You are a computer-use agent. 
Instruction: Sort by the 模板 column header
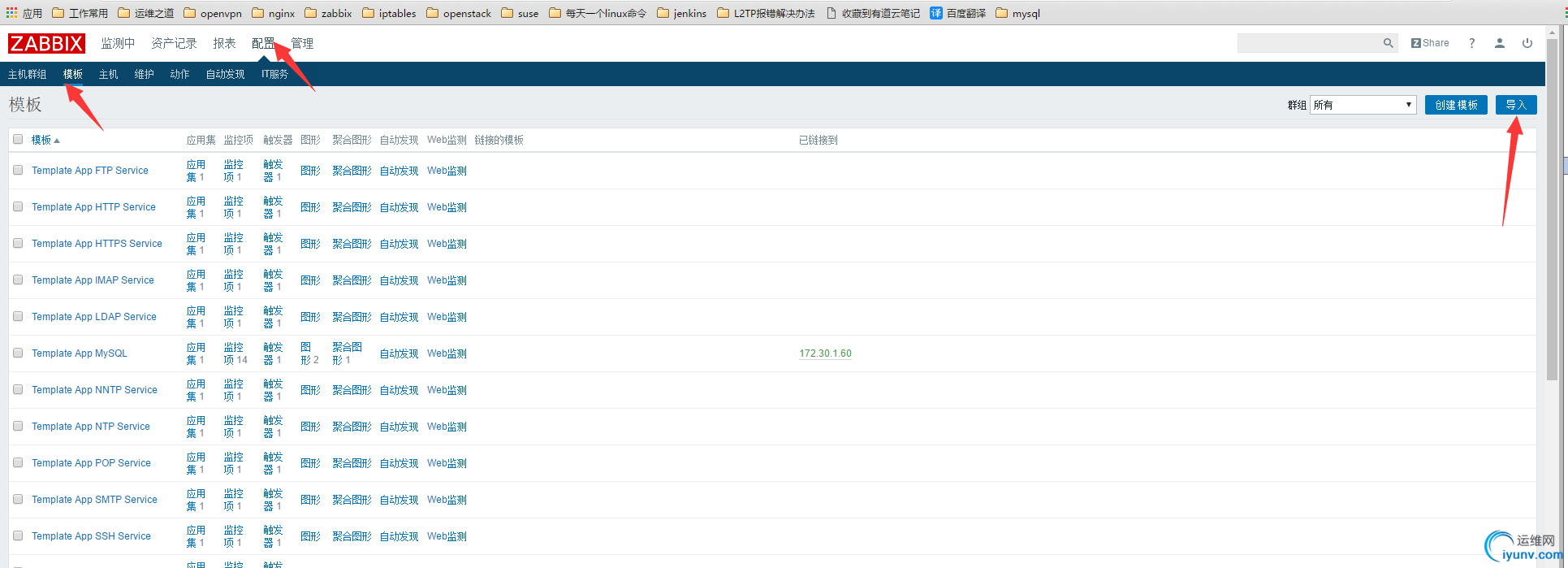[45, 140]
